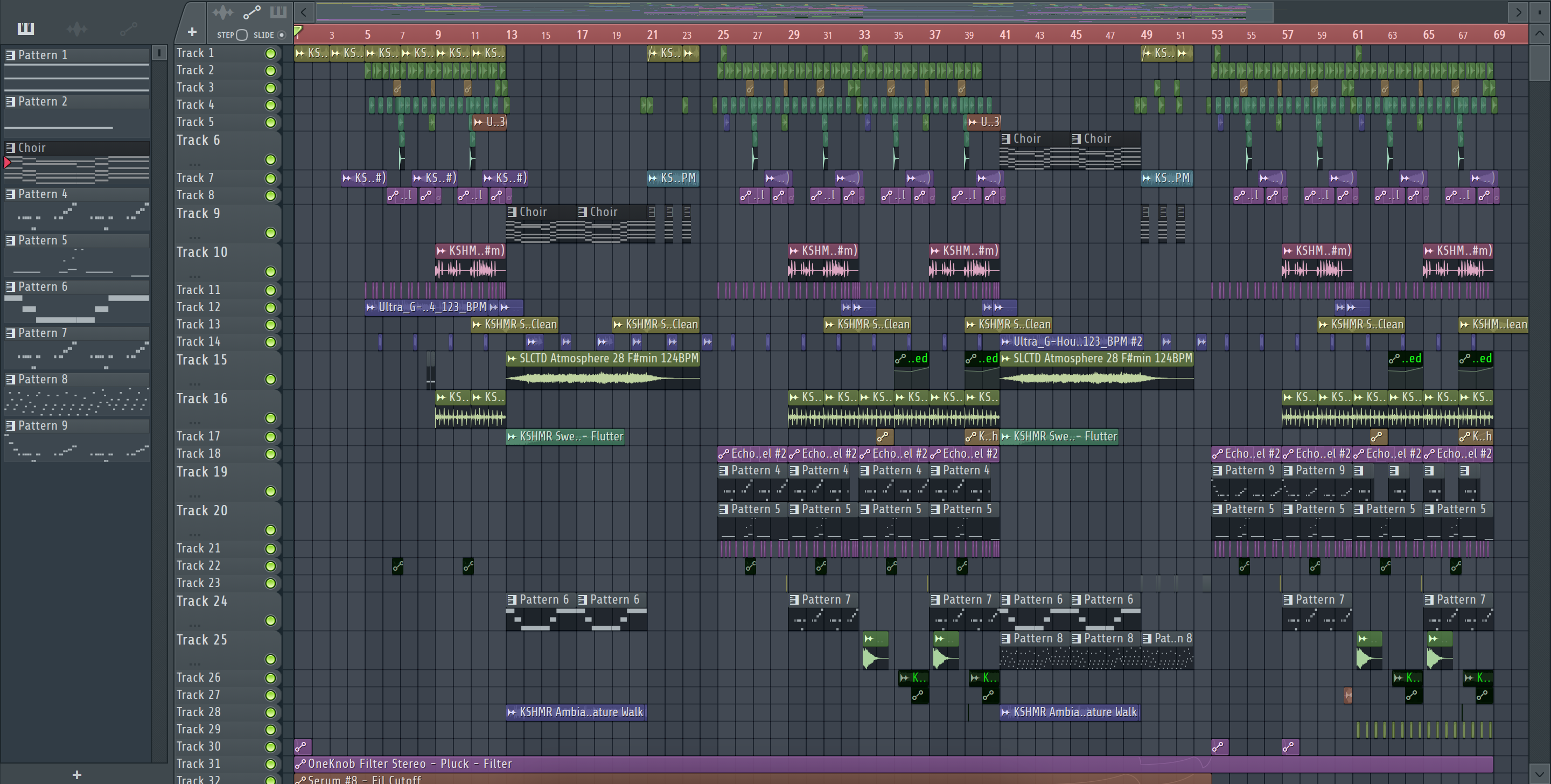Jump to bar 25 on the timeline
The height and width of the screenshot is (784, 1551).
(x=723, y=35)
